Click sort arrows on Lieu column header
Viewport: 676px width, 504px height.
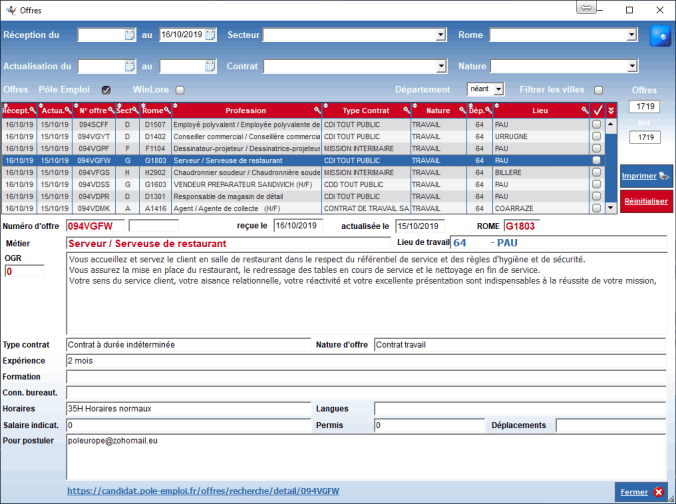point(497,105)
